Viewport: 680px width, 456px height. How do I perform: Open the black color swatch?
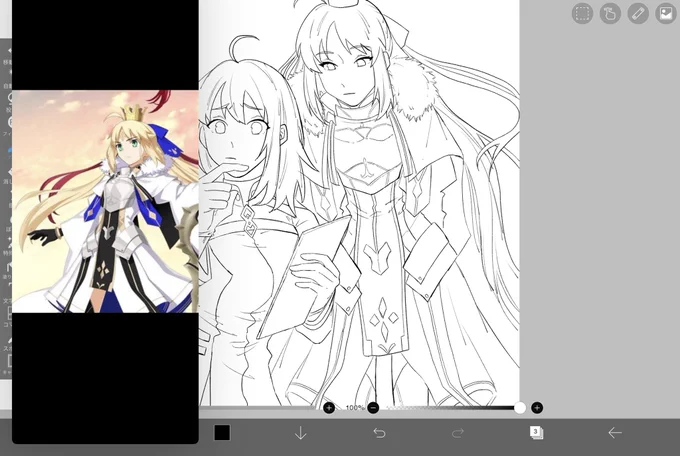tap(222, 433)
